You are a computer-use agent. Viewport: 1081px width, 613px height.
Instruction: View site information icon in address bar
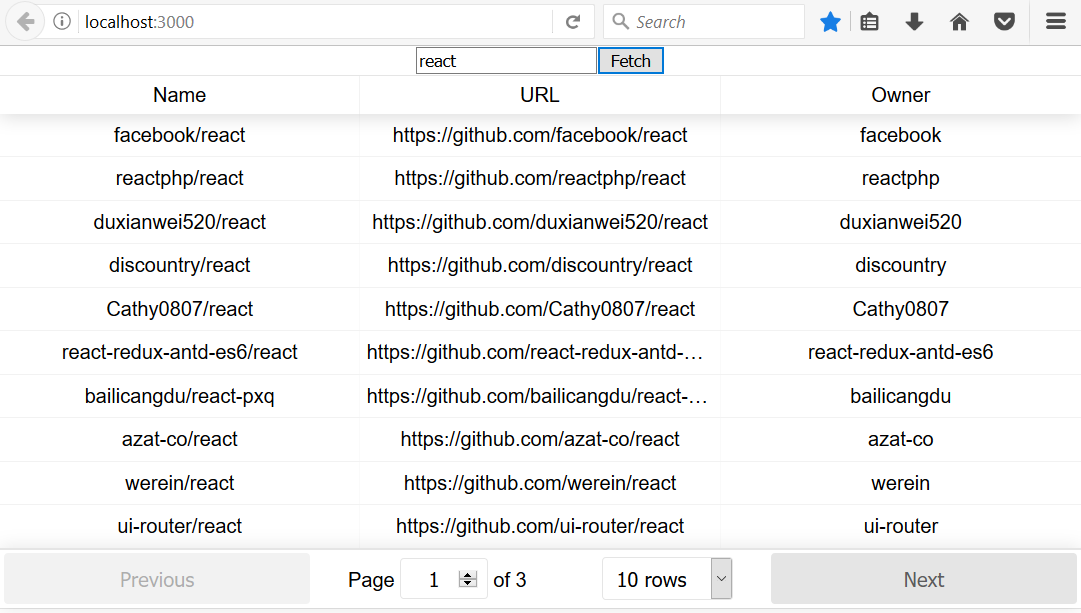(62, 22)
